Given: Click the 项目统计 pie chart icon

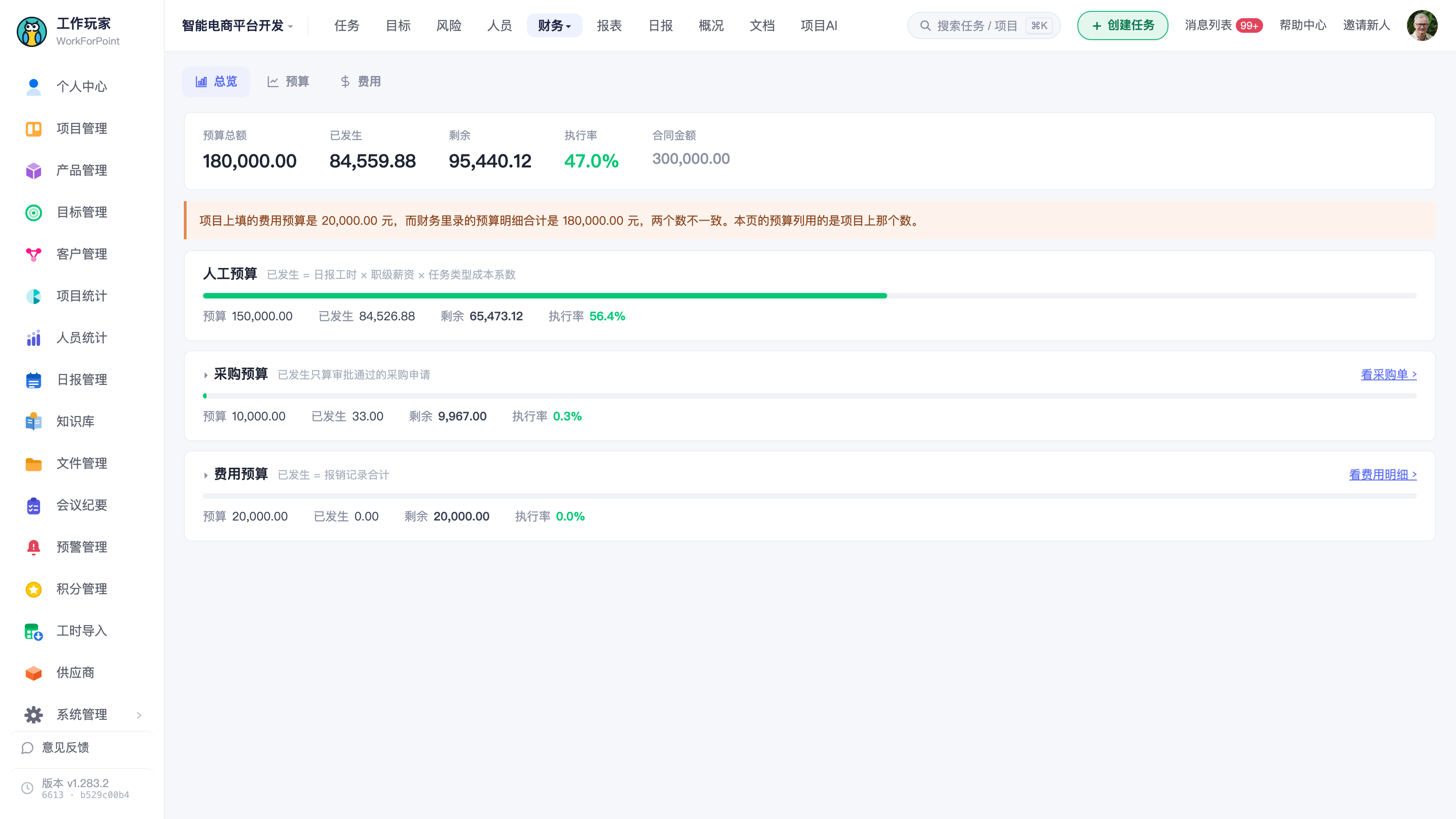Looking at the screenshot, I should [x=33, y=296].
